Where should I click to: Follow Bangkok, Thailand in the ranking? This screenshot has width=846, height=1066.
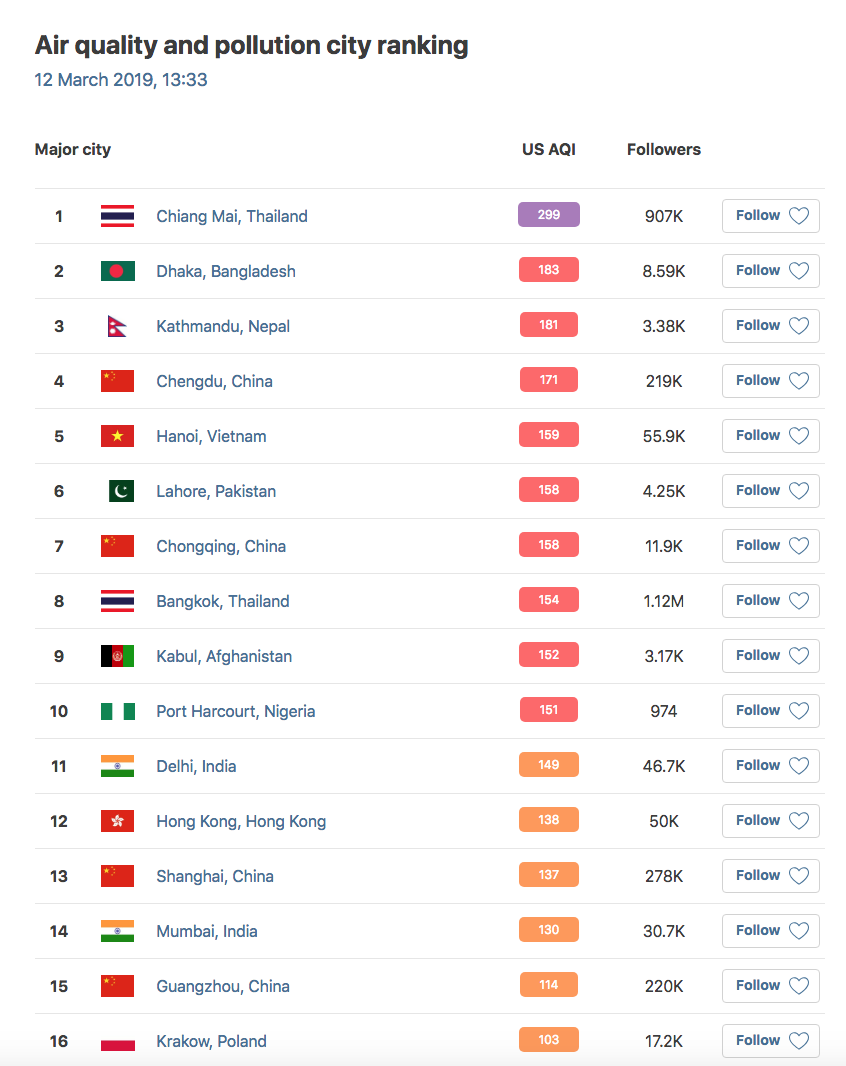pyautogui.click(x=770, y=601)
